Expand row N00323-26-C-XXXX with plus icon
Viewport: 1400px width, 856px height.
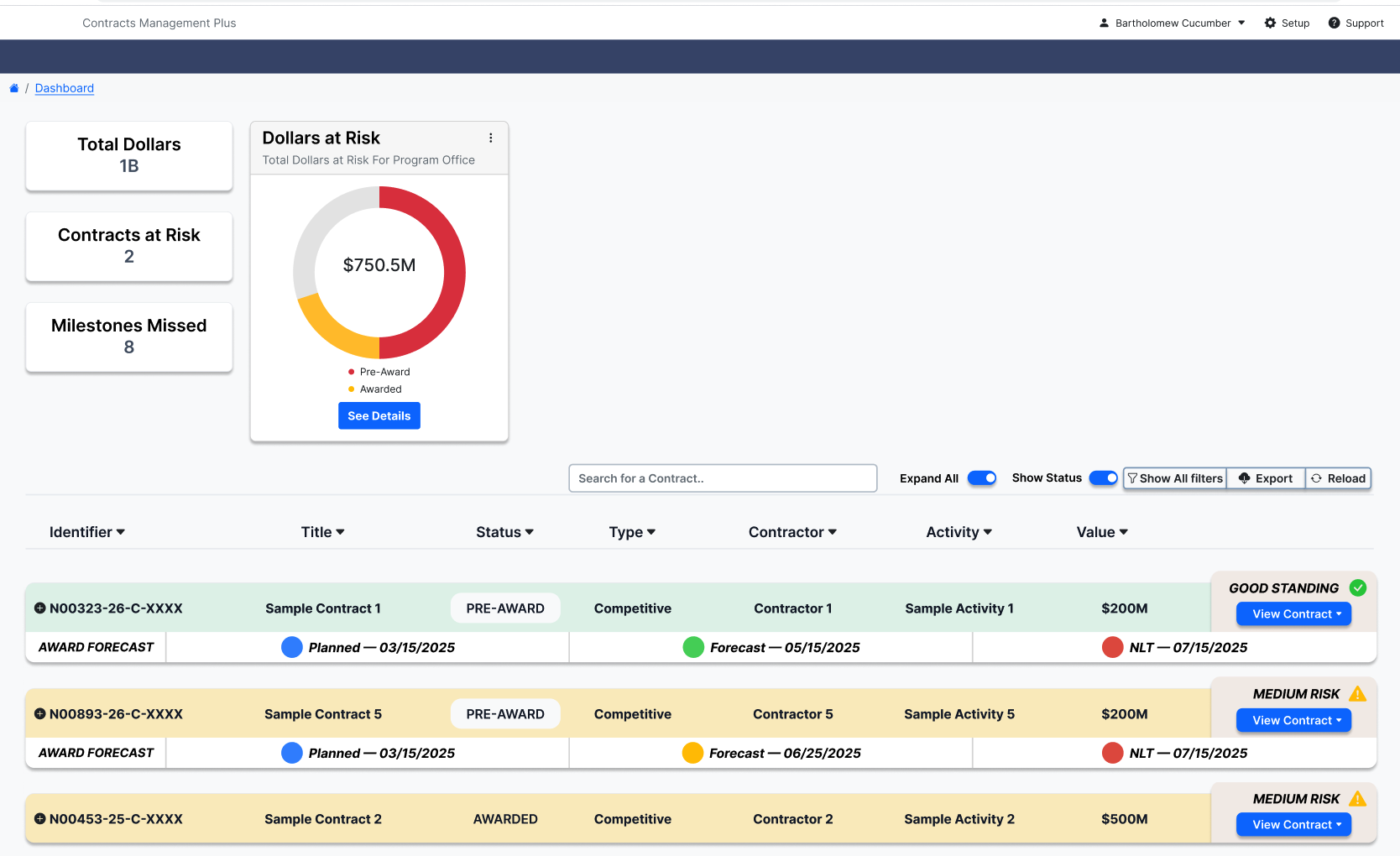point(39,608)
